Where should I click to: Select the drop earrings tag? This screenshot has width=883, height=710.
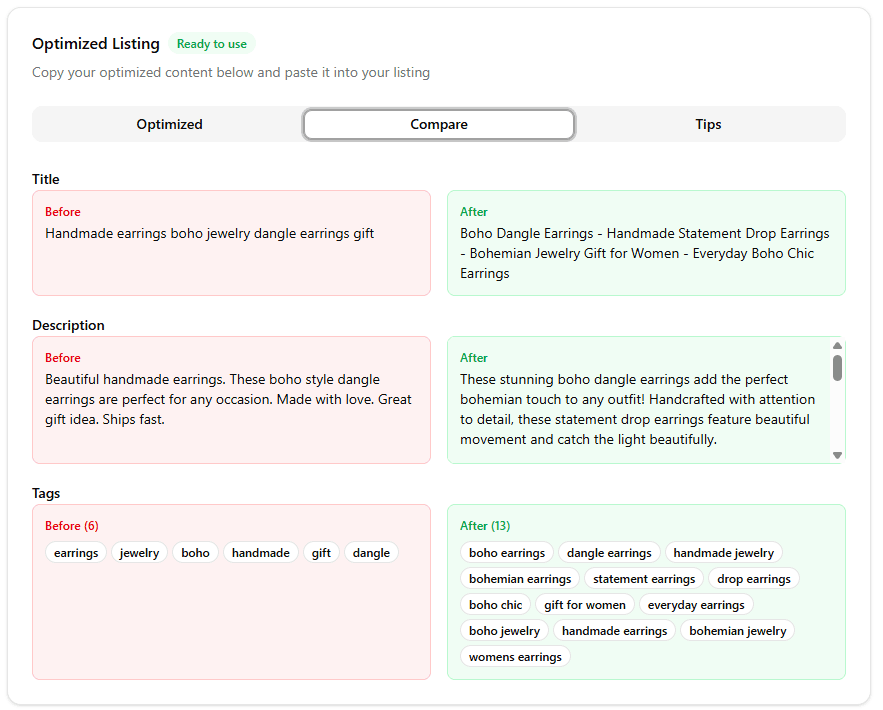[x=753, y=578]
